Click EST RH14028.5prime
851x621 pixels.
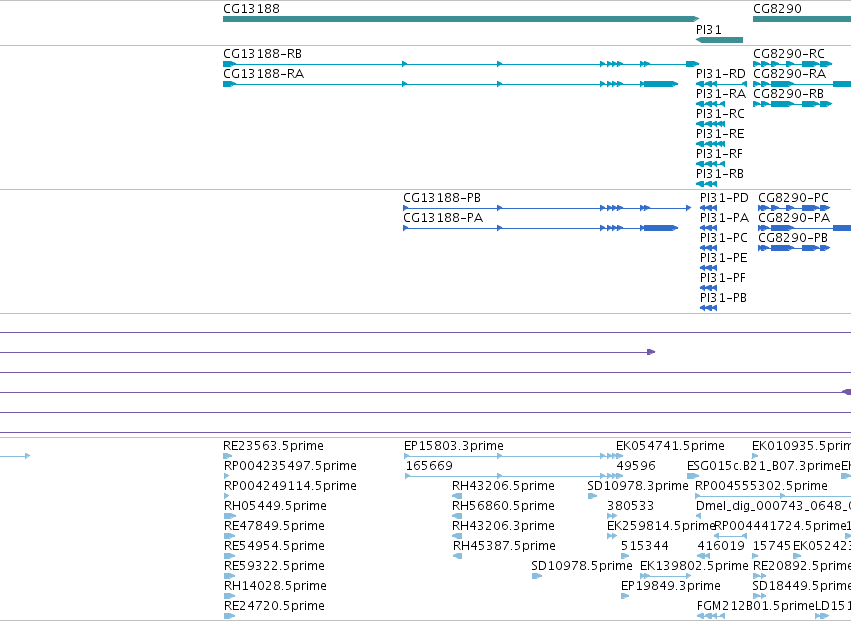(x=275, y=586)
